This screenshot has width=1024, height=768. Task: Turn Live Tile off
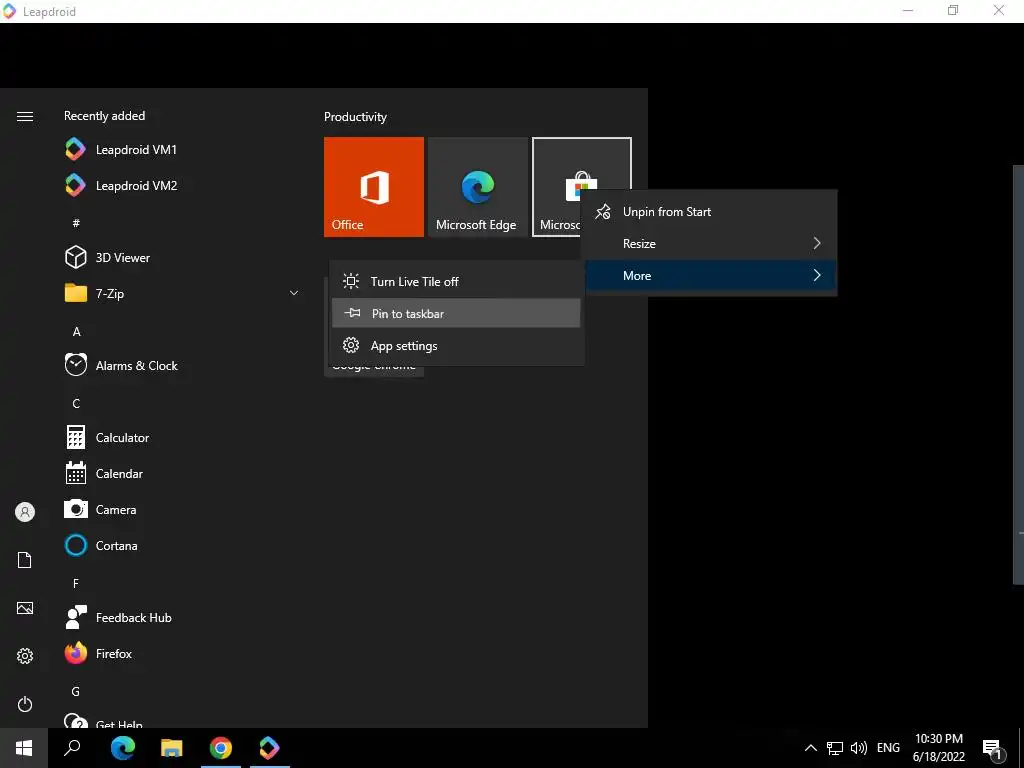click(x=456, y=281)
